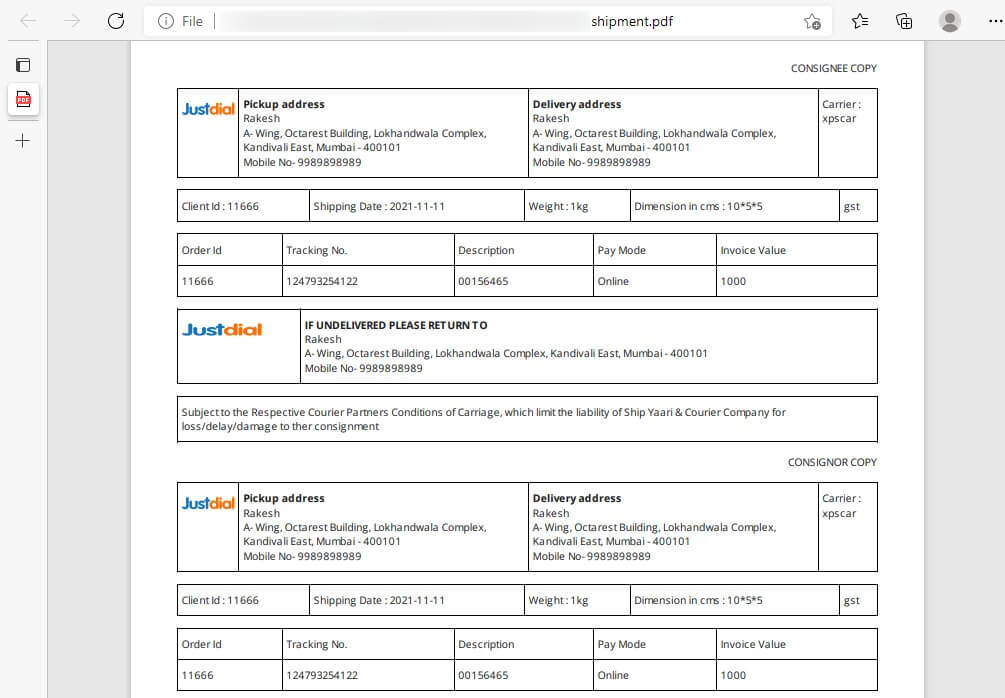Click tracking number 124793254122 in consignee copy
This screenshot has height=698, width=1005.
pyautogui.click(x=322, y=281)
